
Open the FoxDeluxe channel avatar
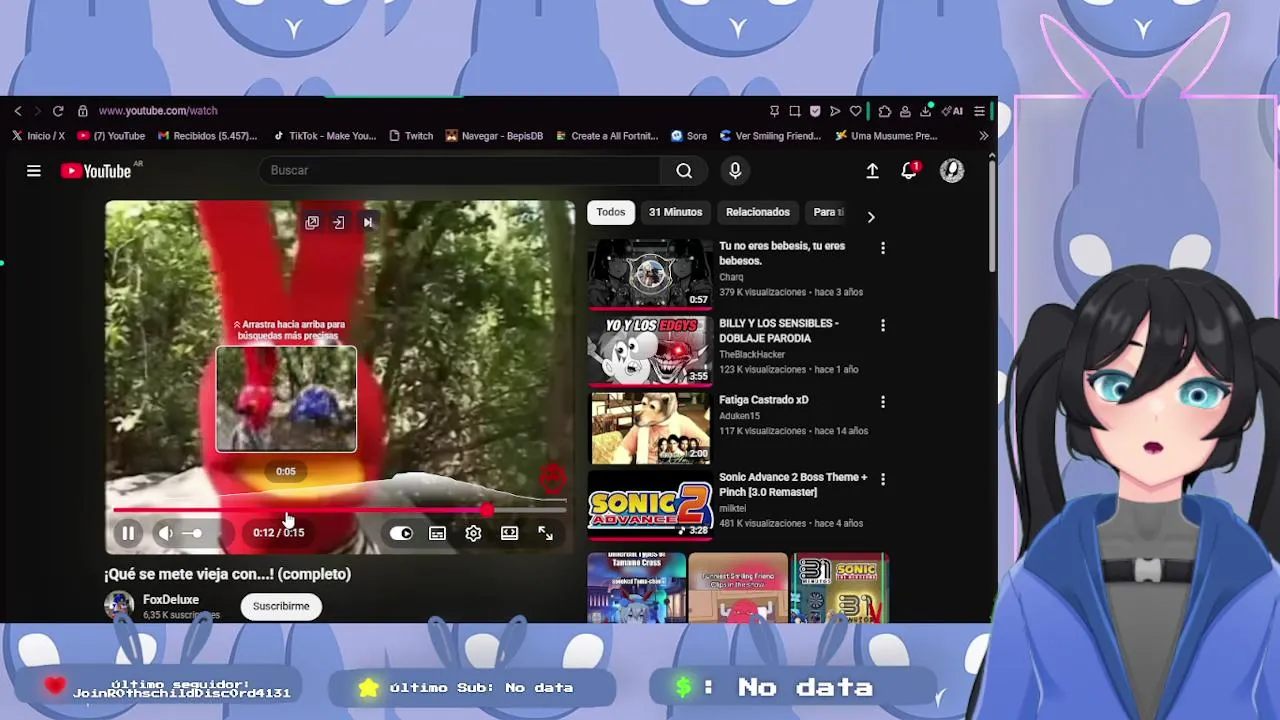120,605
